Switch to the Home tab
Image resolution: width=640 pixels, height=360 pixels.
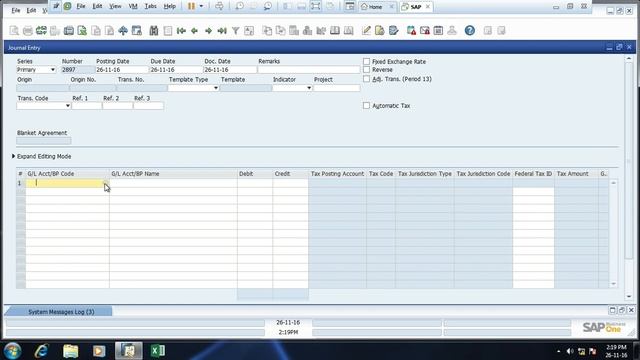[x=376, y=7]
